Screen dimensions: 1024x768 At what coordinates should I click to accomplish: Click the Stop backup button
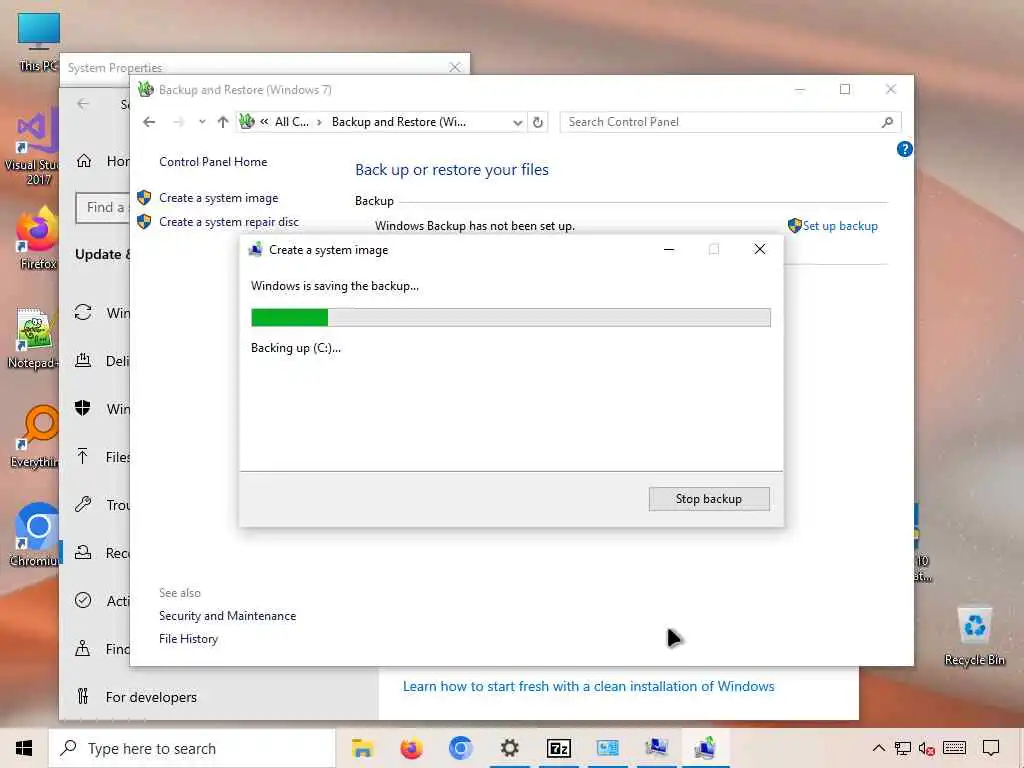(x=709, y=499)
